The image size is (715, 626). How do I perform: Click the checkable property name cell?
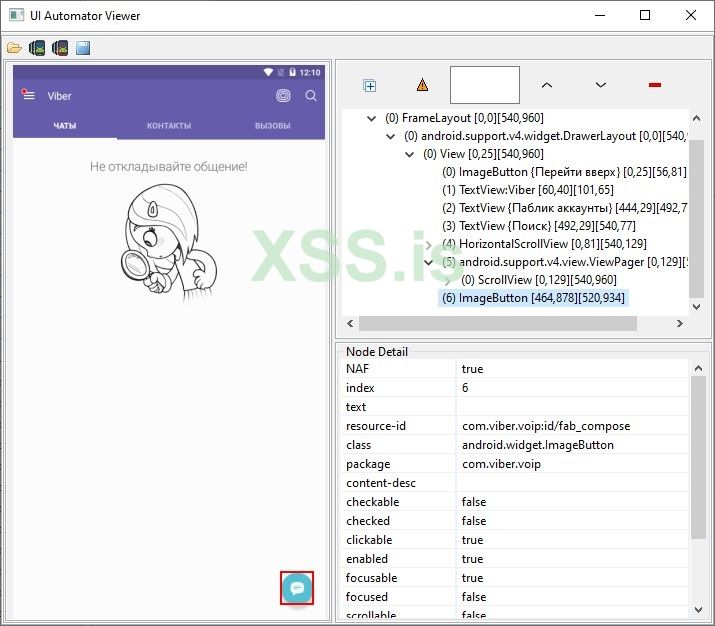[398, 502]
